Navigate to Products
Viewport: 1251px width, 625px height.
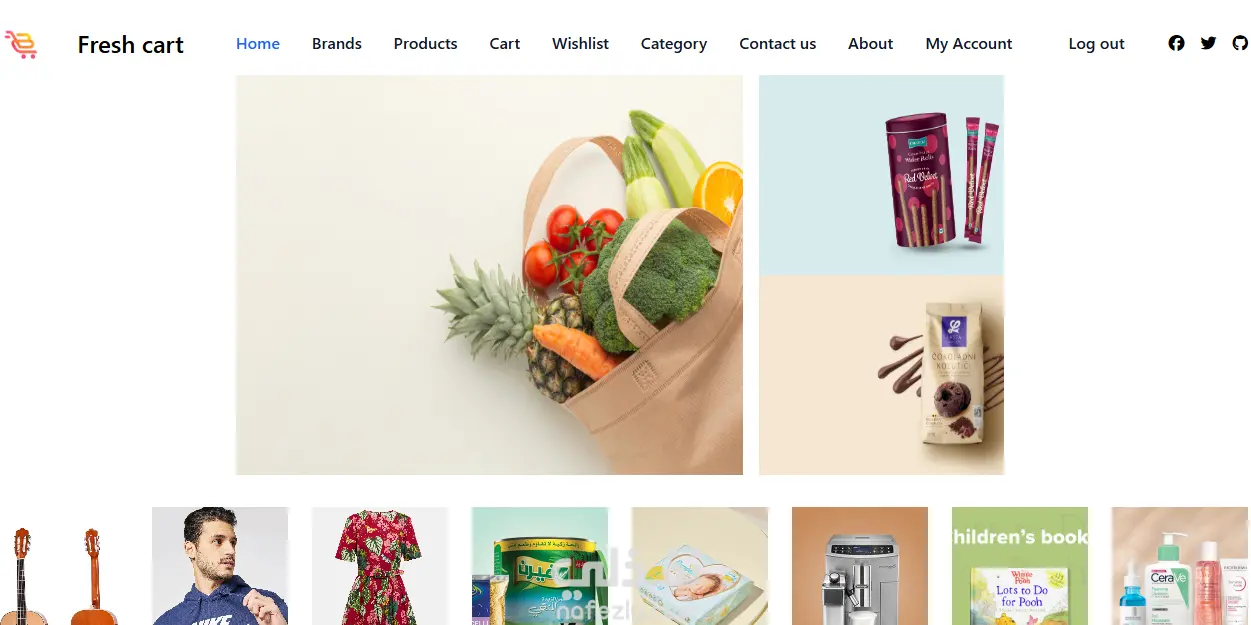click(x=425, y=44)
